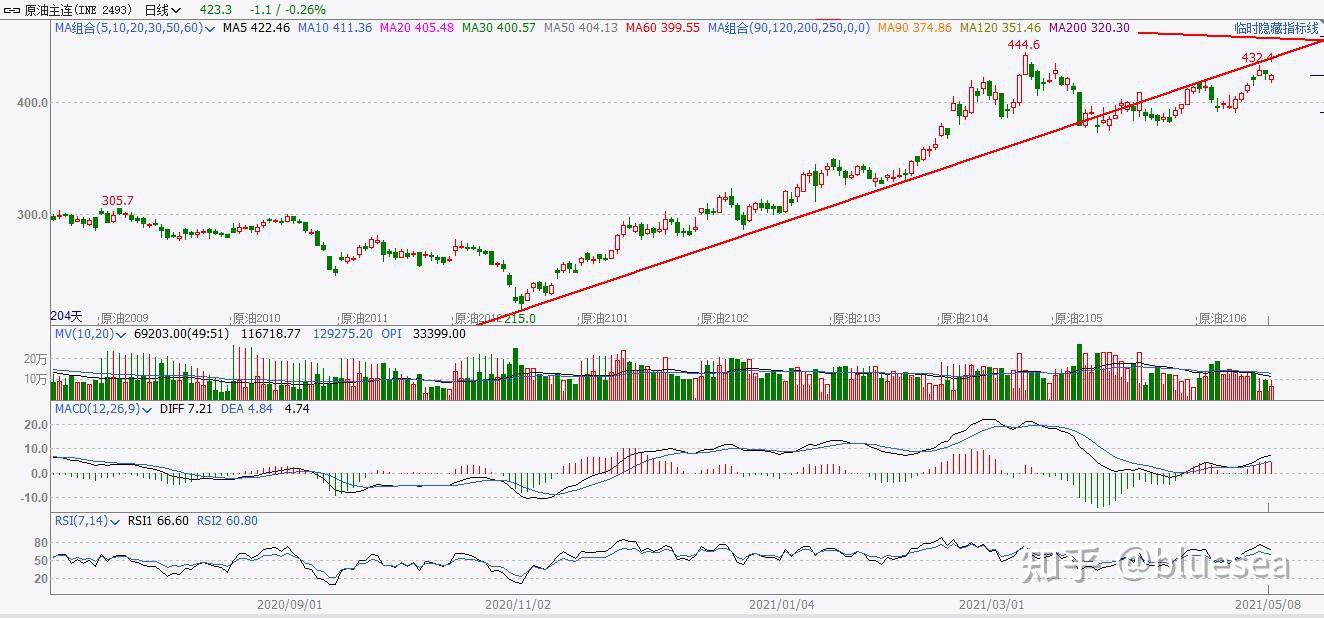Click the RSI2 60.80 value
Viewport: 1324px width, 618px height.
point(226,521)
